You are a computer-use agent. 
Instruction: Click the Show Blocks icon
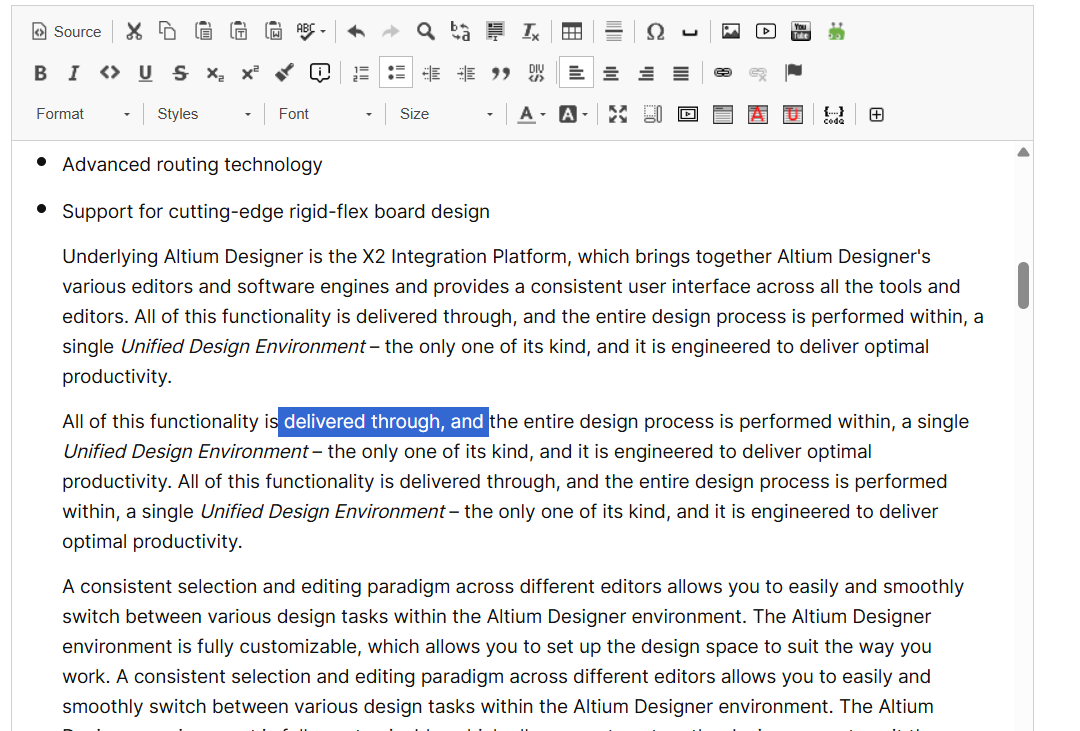pyautogui.click(x=653, y=114)
